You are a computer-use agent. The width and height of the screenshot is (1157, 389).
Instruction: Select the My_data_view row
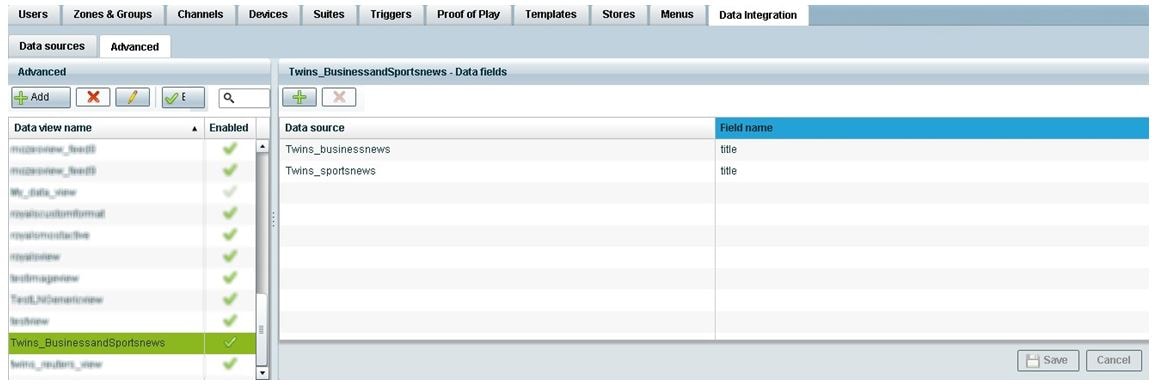[132, 192]
